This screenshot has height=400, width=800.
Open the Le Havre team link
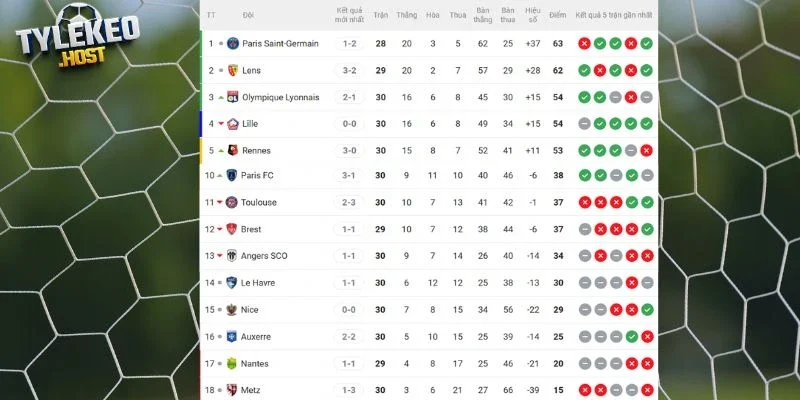259,283
